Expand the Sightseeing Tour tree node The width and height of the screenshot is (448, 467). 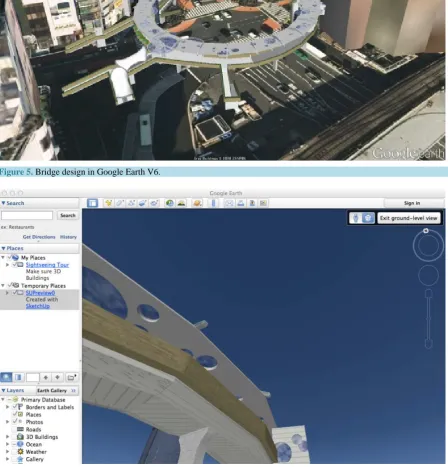(7, 265)
